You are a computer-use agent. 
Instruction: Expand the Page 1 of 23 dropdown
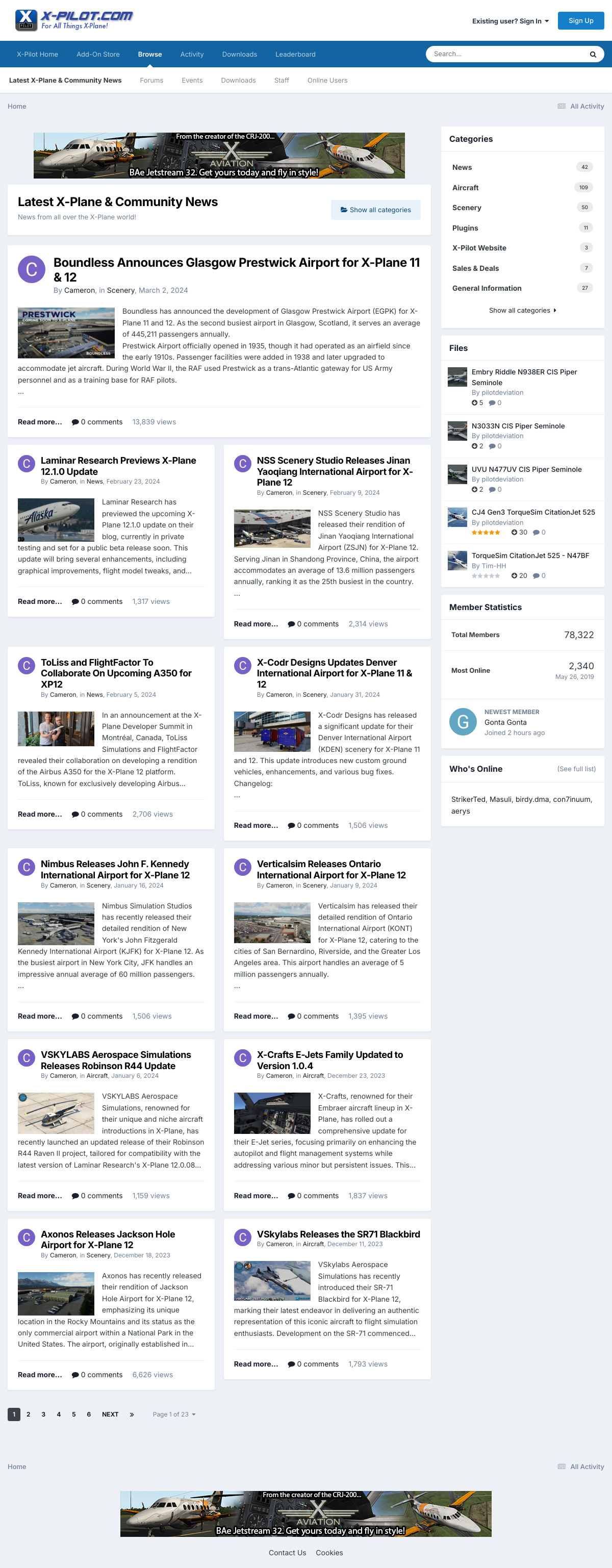(x=174, y=1414)
